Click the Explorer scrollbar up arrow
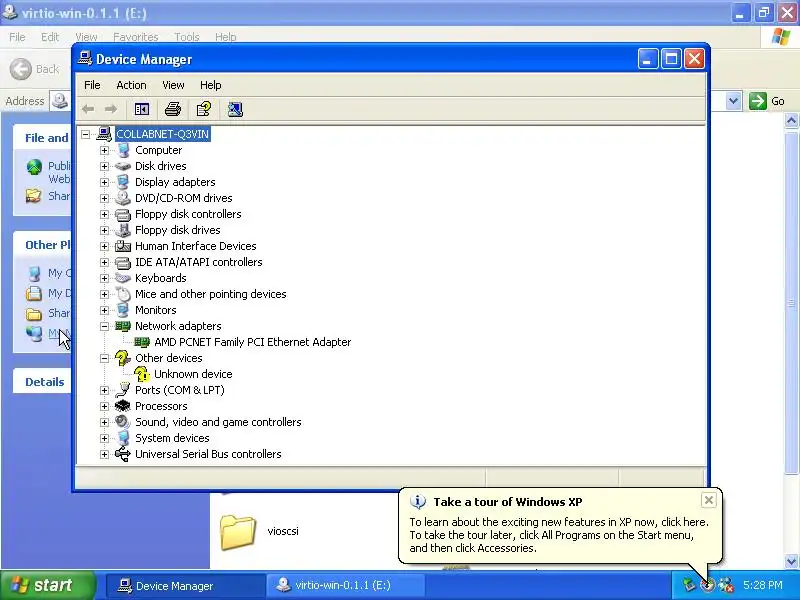The width and height of the screenshot is (800, 600). coord(791,120)
